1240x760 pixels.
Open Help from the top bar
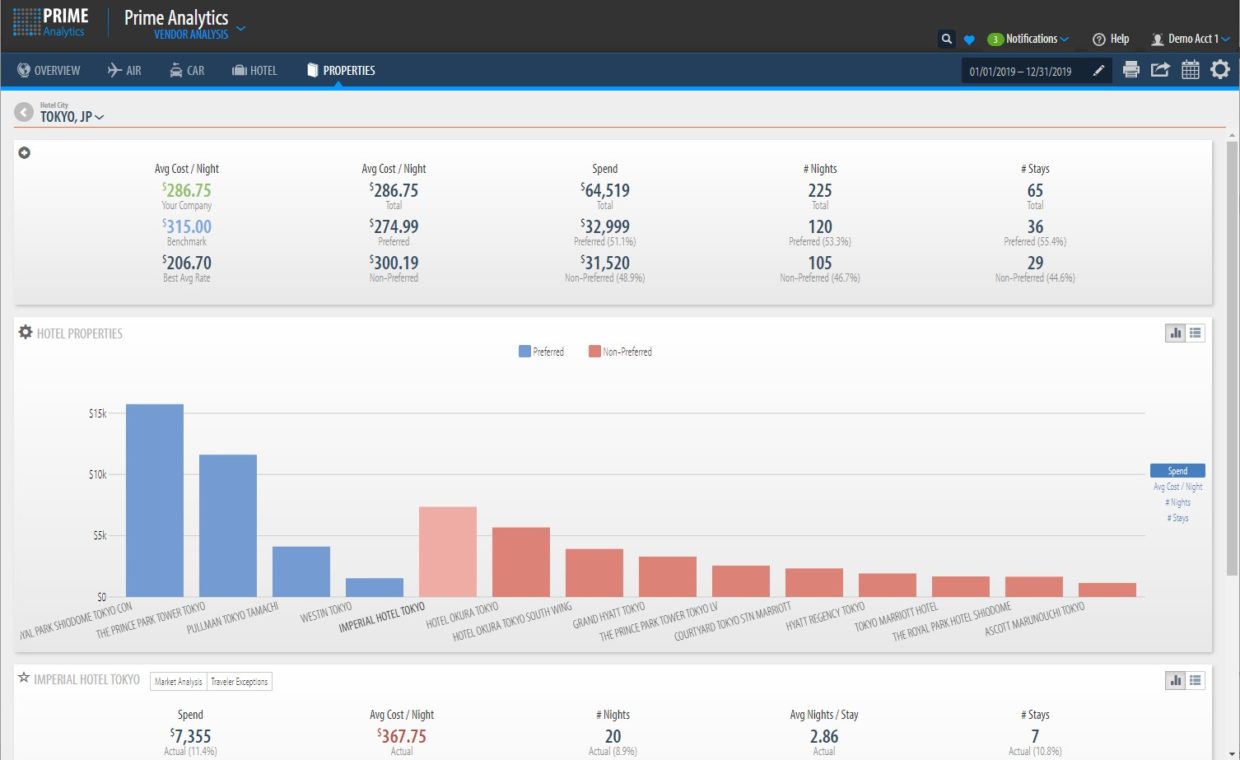pyautogui.click(x=1110, y=39)
